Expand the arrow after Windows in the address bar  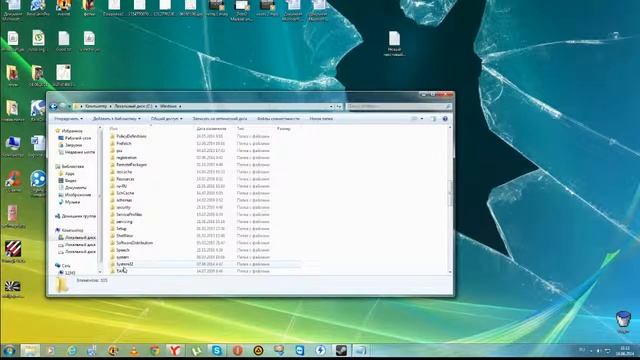(x=180, y=107)
